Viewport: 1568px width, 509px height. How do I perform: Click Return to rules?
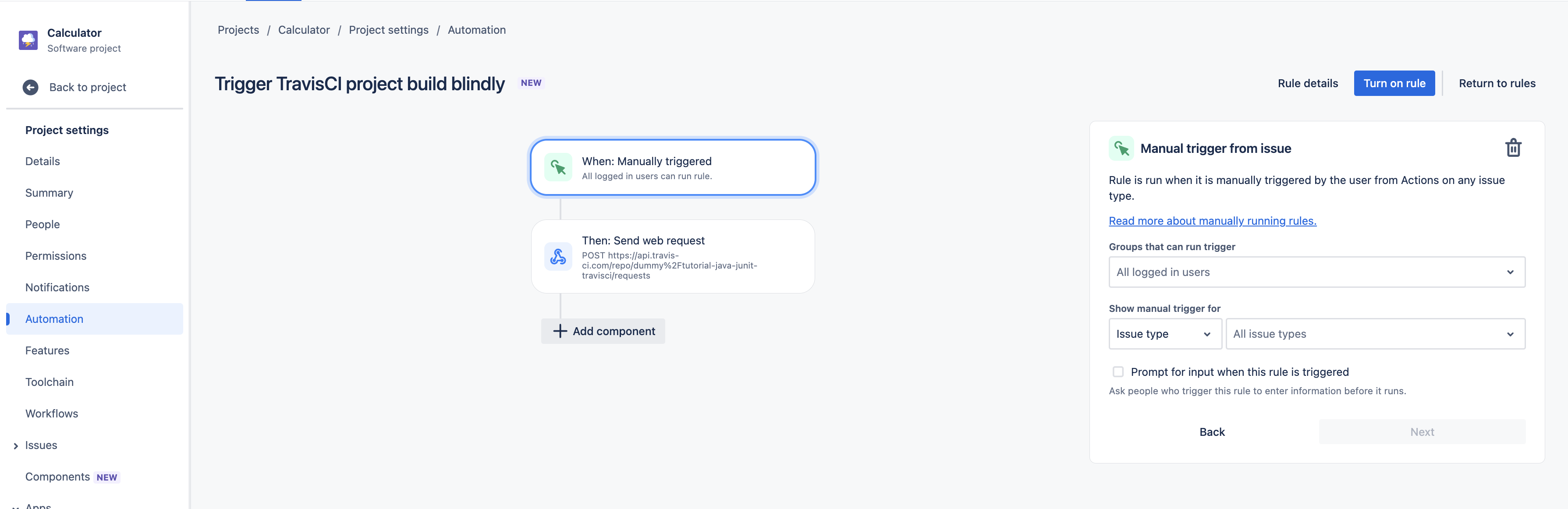(1497, 83)
